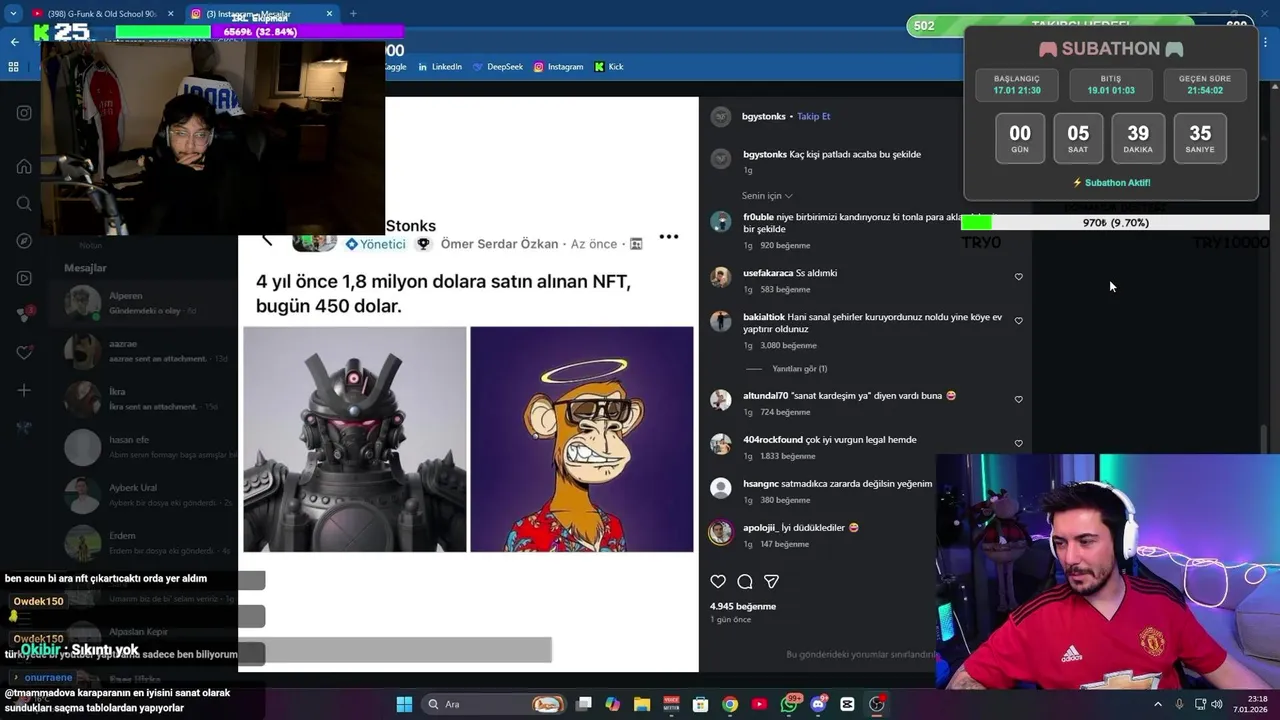This screenshot has width=1280, height=720.
Task: Open Reels from the Instagram sidebar
Action: point(24,278)
